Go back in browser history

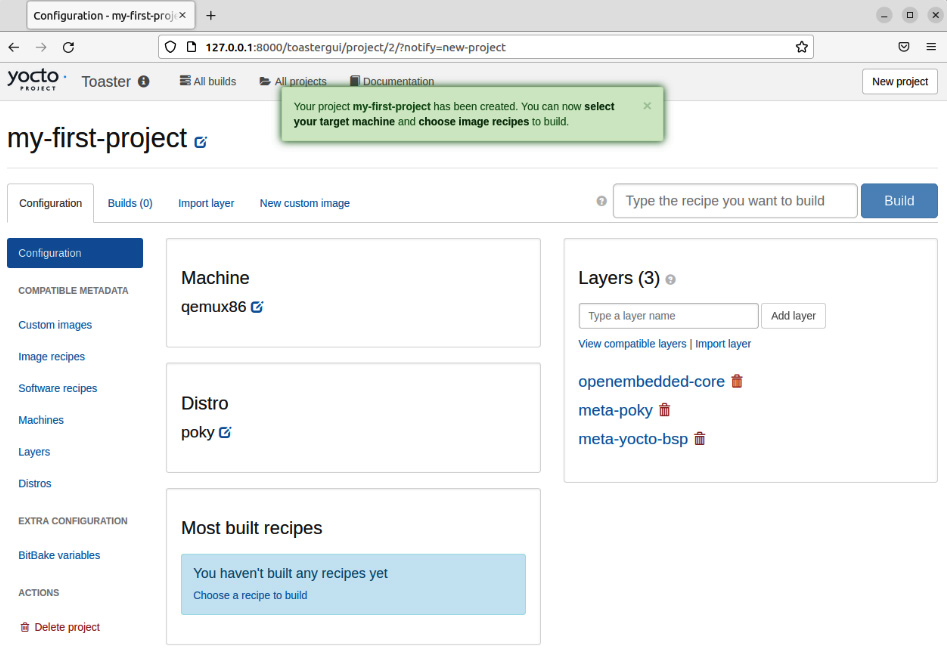[14, 47]
